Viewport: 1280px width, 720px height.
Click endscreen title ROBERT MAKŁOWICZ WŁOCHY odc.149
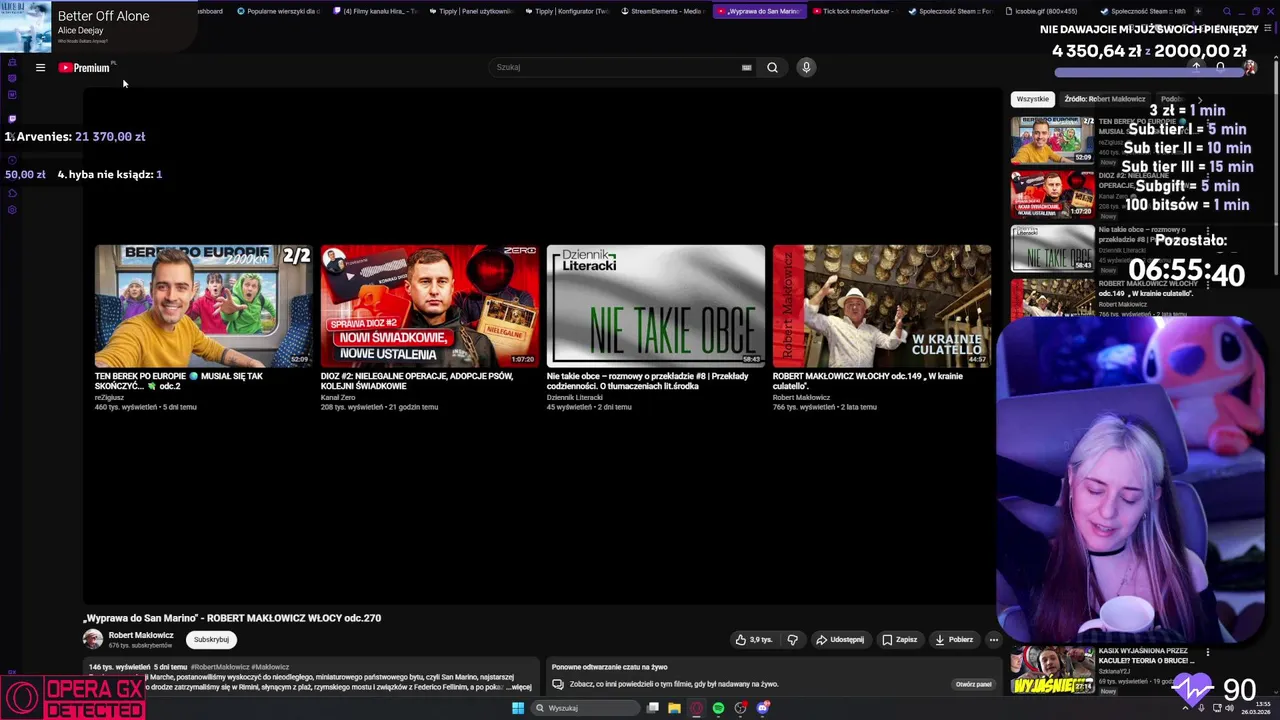[x=867, y=381]
